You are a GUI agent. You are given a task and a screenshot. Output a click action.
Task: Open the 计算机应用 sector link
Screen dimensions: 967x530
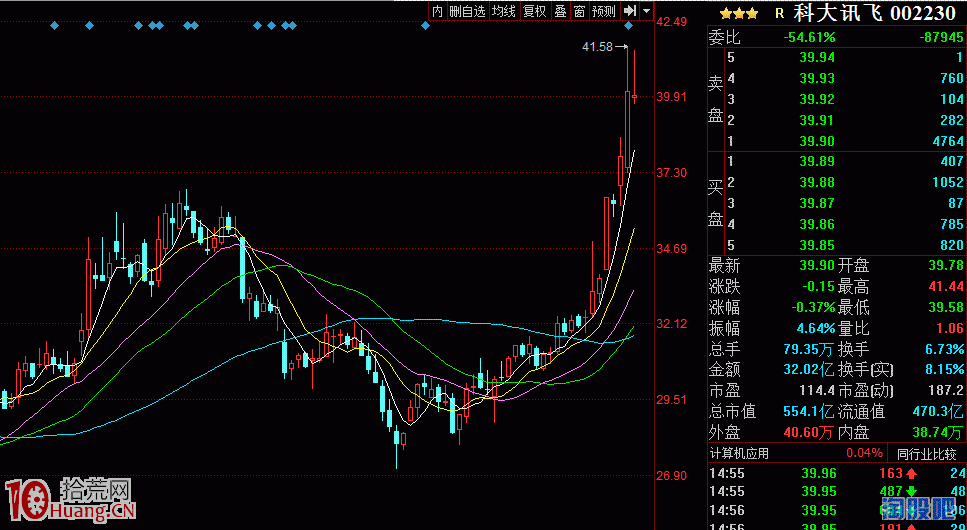pyautogui.click(x=739, y=453)
